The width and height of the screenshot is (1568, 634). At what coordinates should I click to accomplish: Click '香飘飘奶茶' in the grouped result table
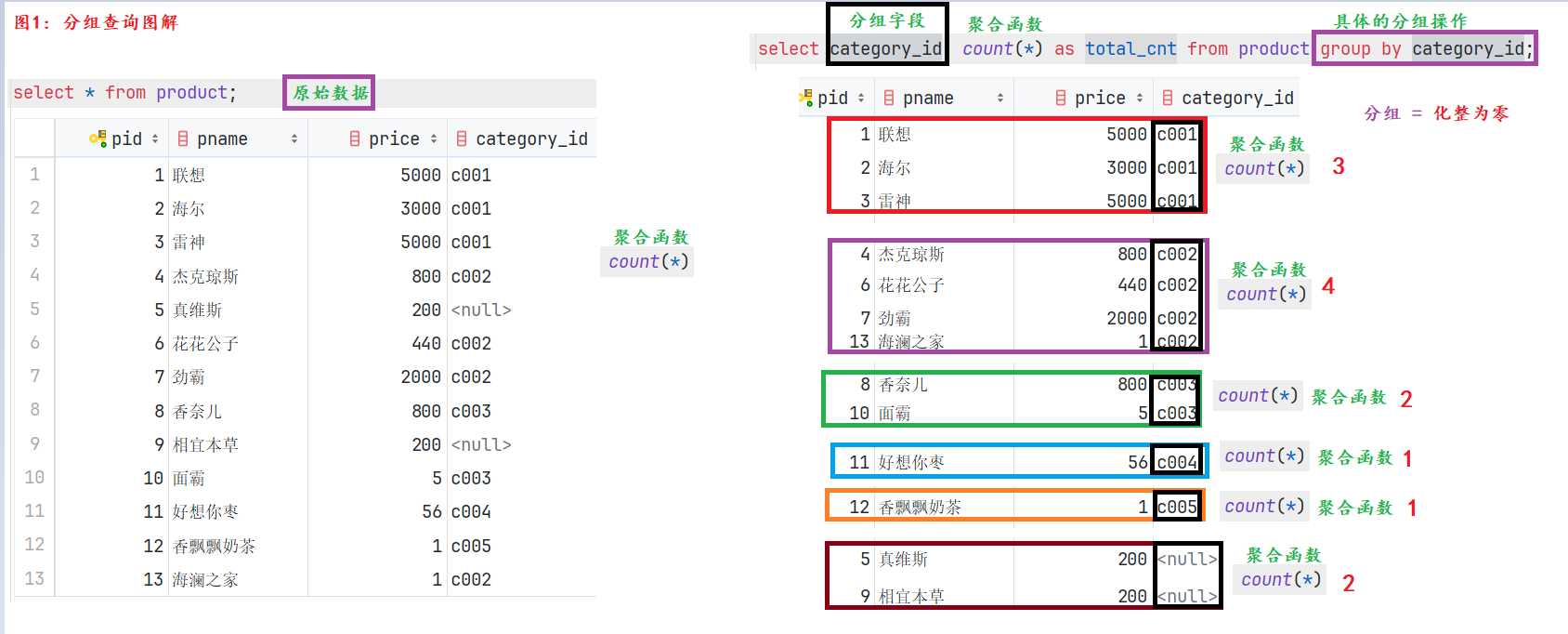click(x=920, y=507)
